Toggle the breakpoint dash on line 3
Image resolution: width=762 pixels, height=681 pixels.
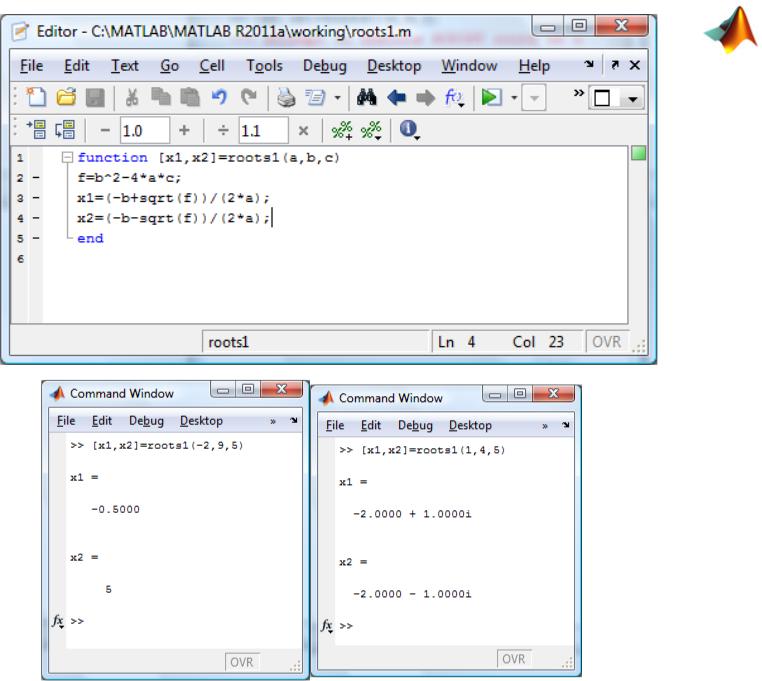click(33, 199)
